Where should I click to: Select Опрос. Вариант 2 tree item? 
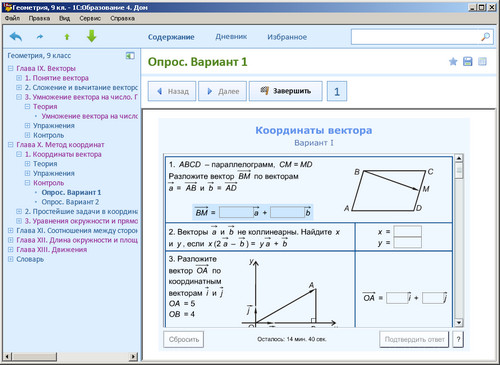click(x=70, y=202)
